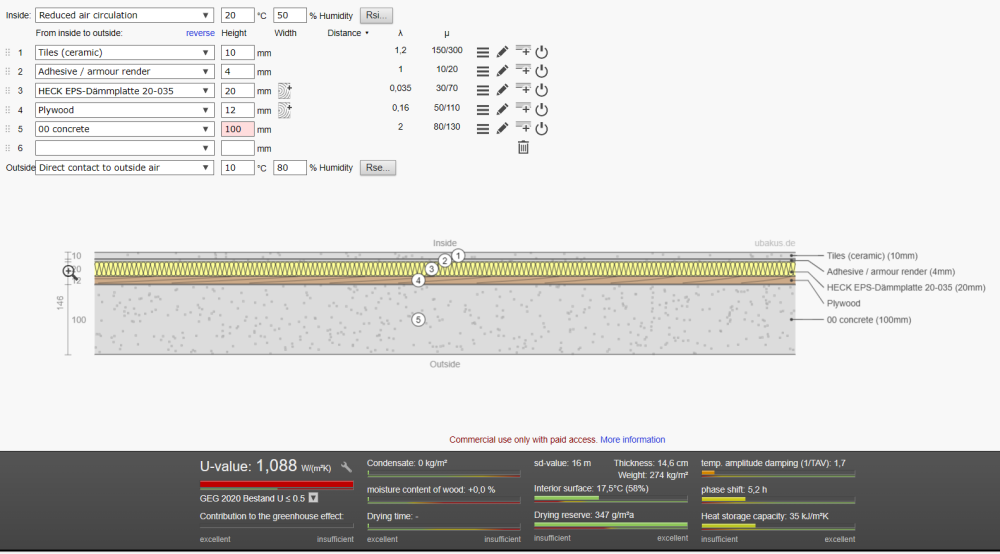Open the 'More information' link

click(633, 439)
